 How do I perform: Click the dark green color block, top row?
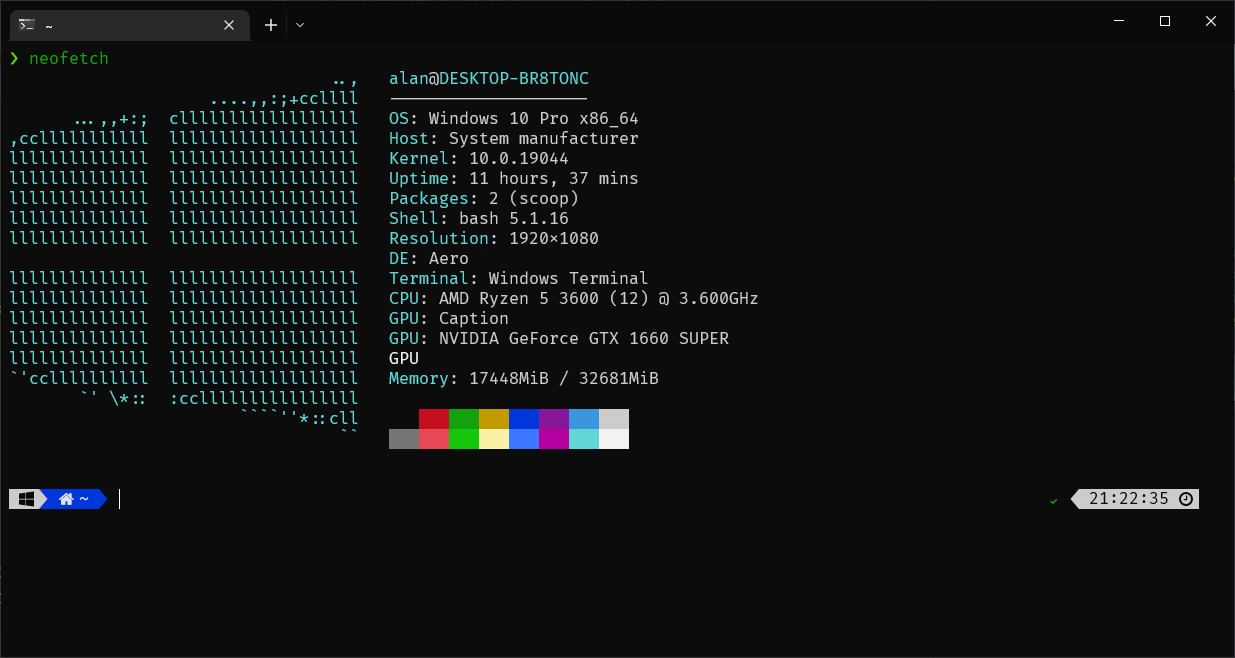pyautogui.click(x=464, y=419)
